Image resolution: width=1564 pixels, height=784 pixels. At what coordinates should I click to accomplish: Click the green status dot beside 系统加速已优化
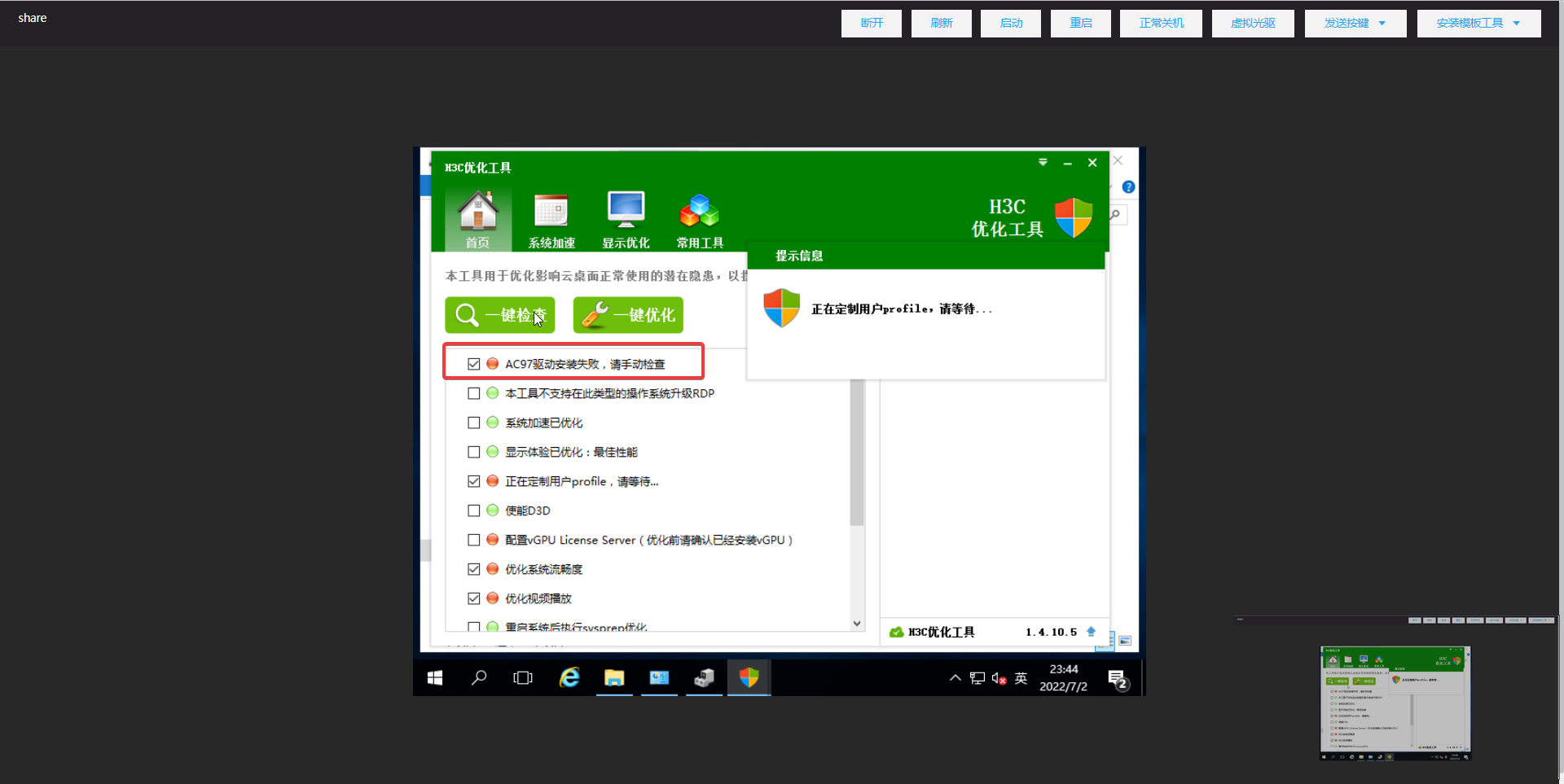point(493,423)
